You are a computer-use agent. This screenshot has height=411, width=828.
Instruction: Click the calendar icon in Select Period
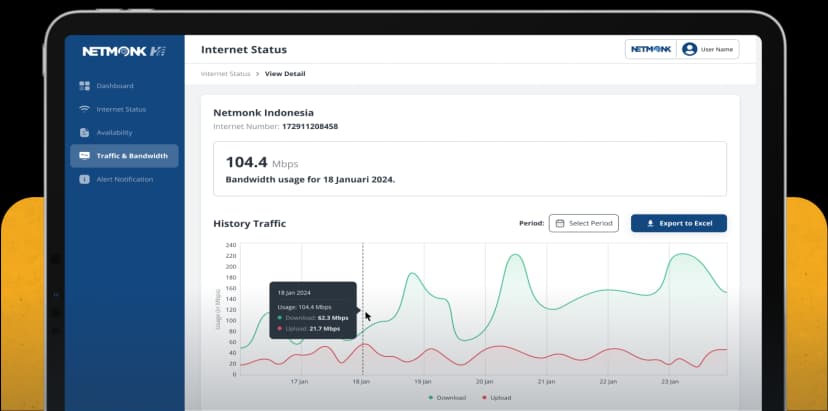click(560, 223)
